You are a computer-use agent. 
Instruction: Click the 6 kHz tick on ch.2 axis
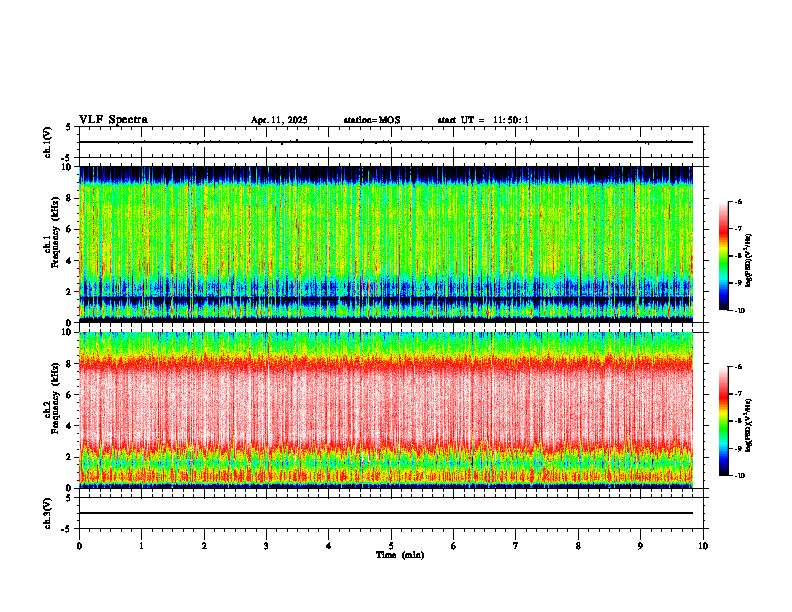tap(69, 395)
